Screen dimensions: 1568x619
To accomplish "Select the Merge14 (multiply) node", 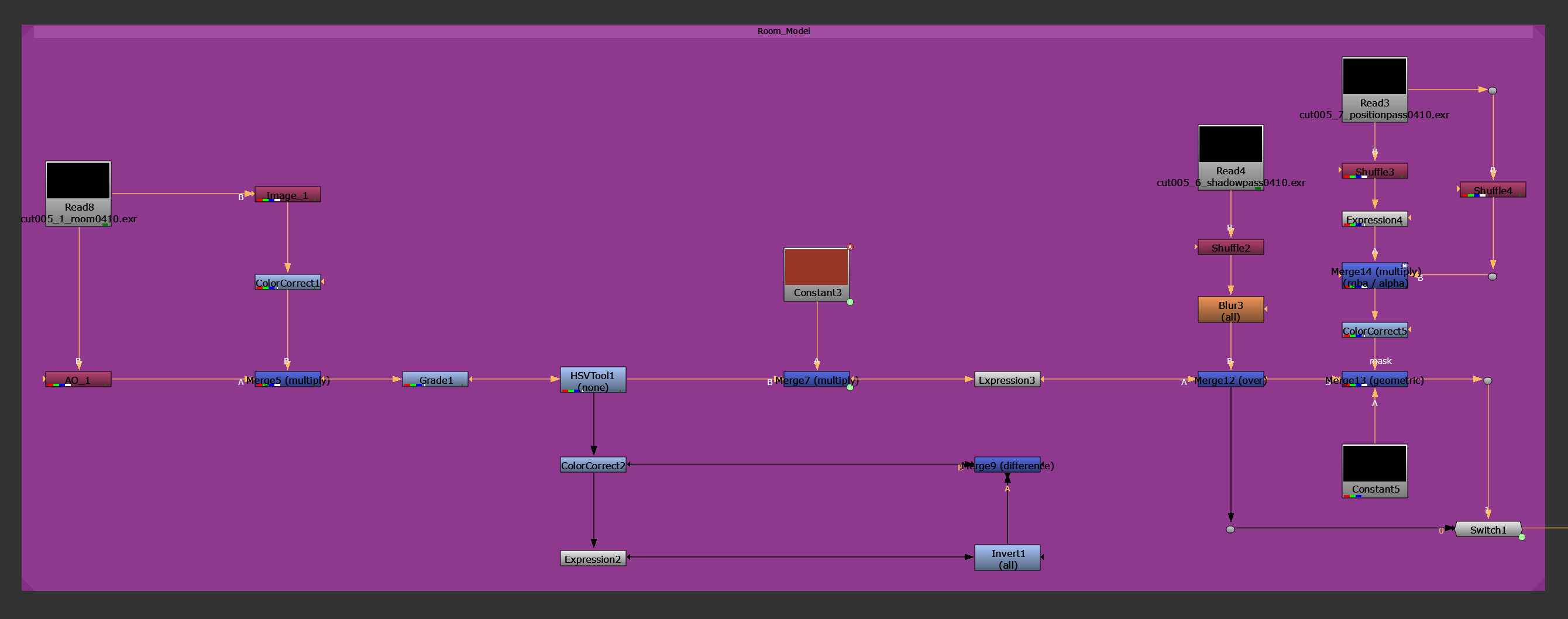I will tap(1374, 276).
